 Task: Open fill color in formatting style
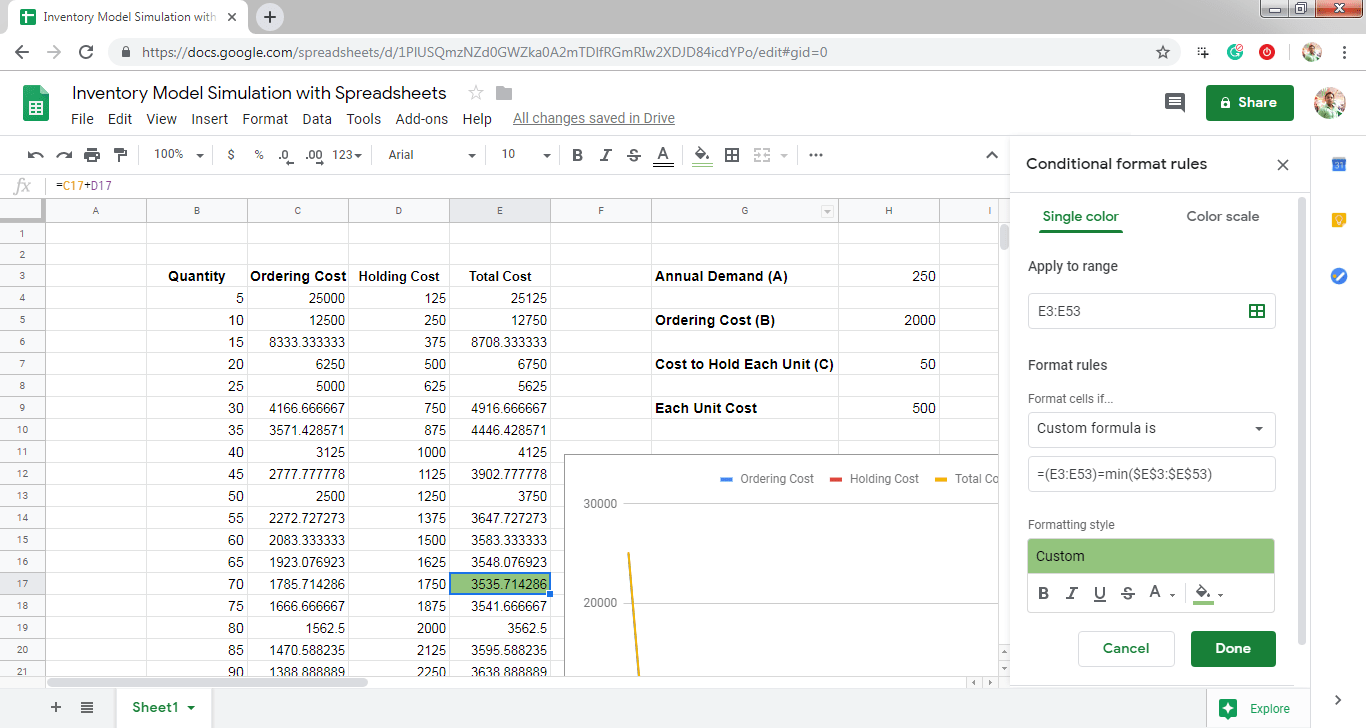[1208, 593]
